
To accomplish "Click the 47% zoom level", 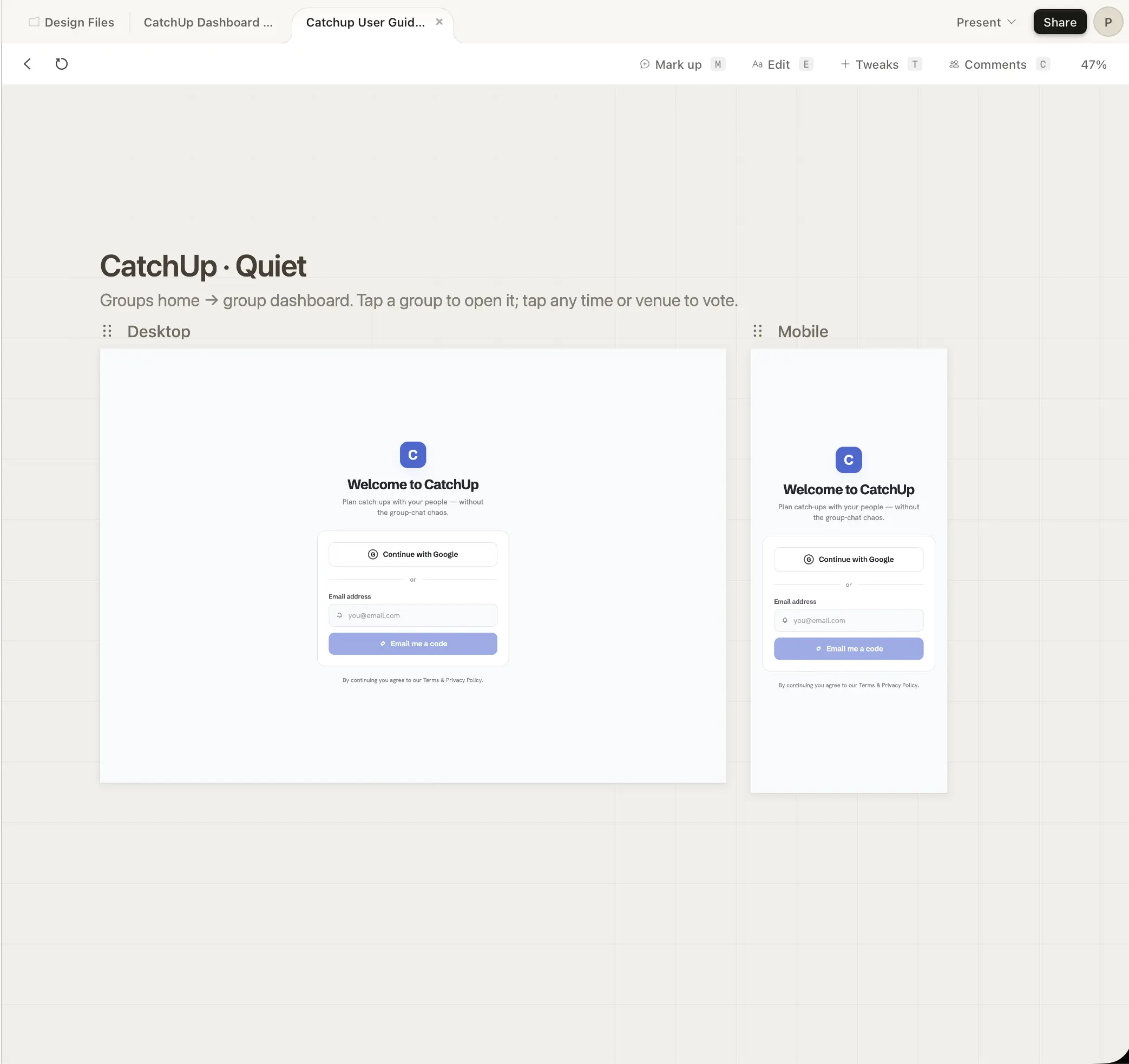I will 1093,65.
